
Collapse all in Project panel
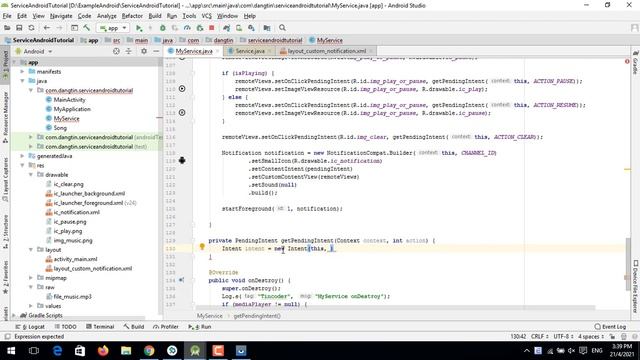[x=129, y=51]
